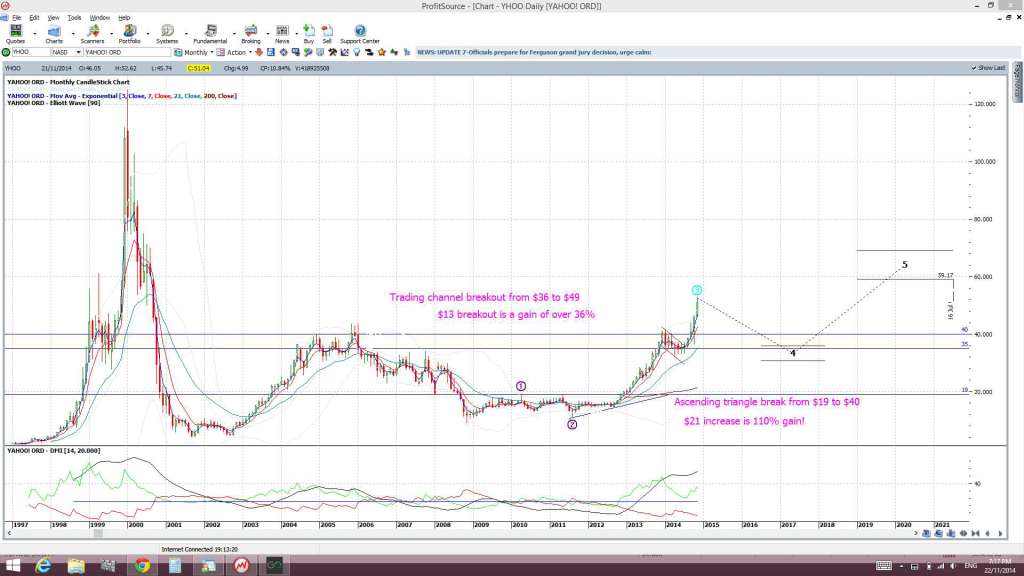Click the ENG language indicator in the tray
Screen dimensions: 1024x576
[970, 566]
